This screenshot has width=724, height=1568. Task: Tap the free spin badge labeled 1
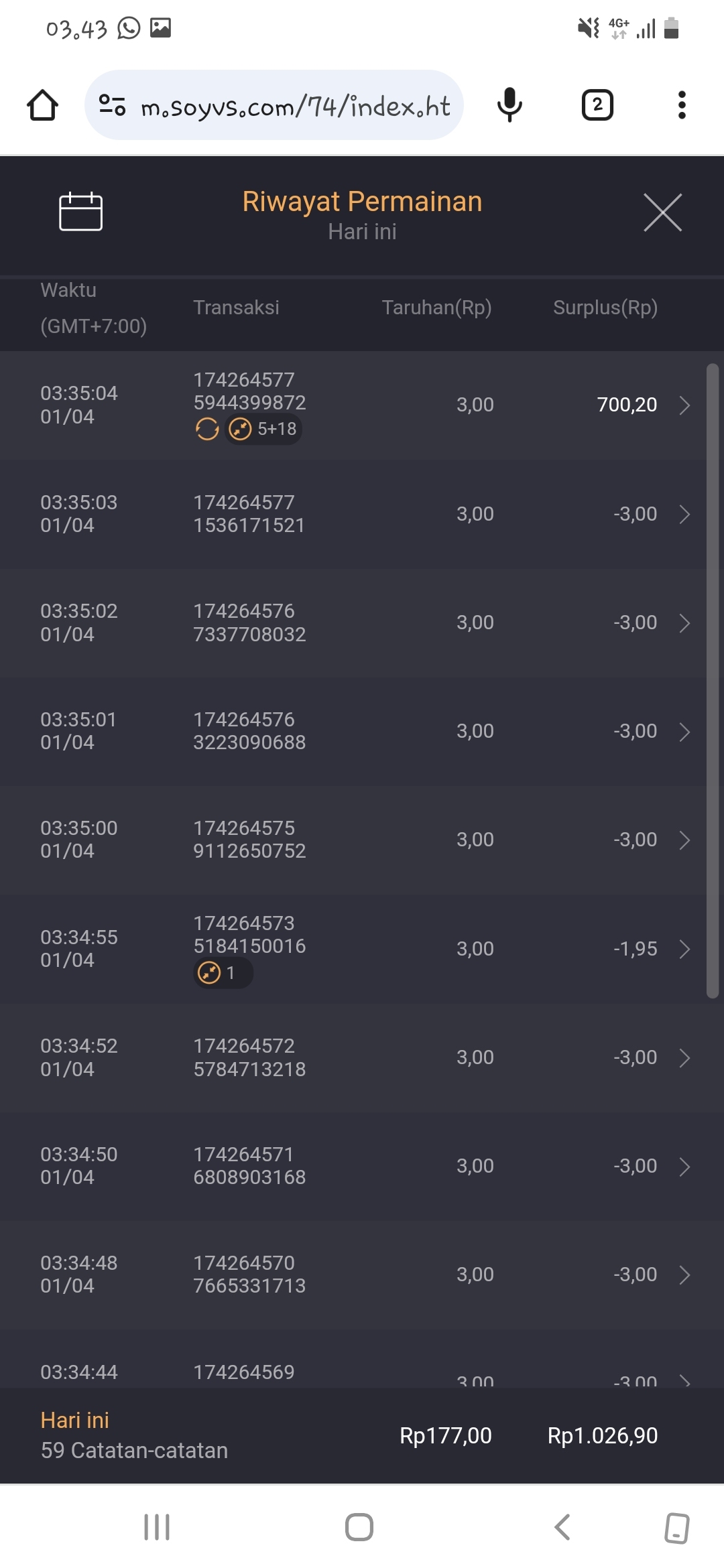(223, 973)
